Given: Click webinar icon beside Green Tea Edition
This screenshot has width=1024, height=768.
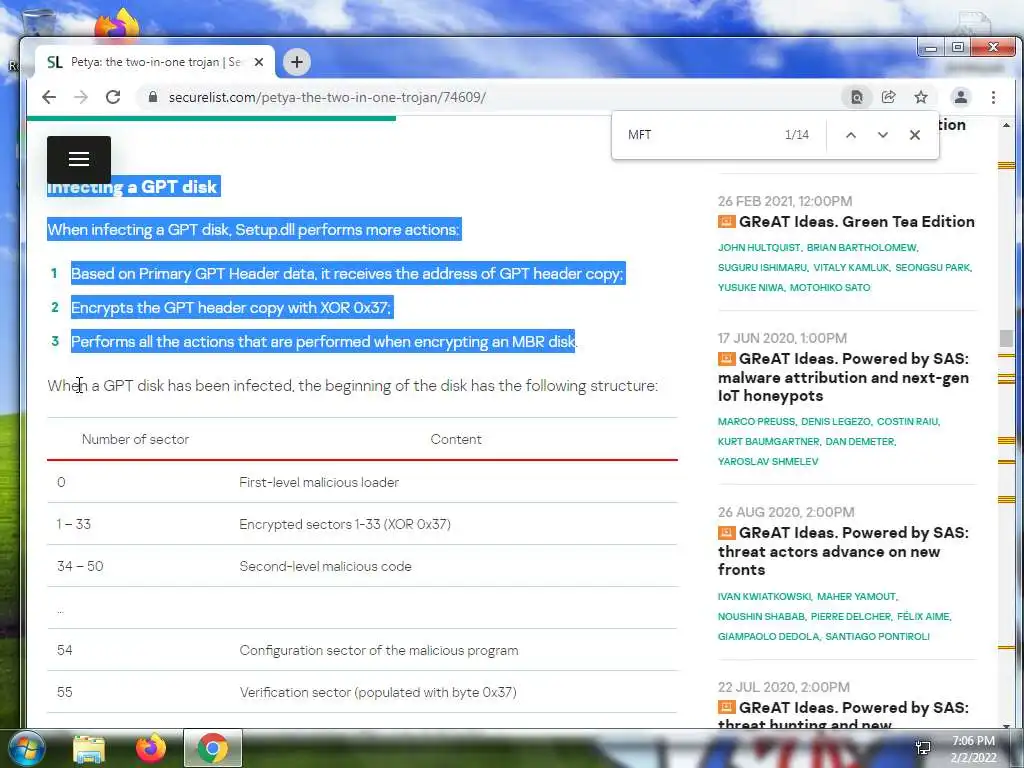Looking at the screenshot, I should tap(726, 221).
